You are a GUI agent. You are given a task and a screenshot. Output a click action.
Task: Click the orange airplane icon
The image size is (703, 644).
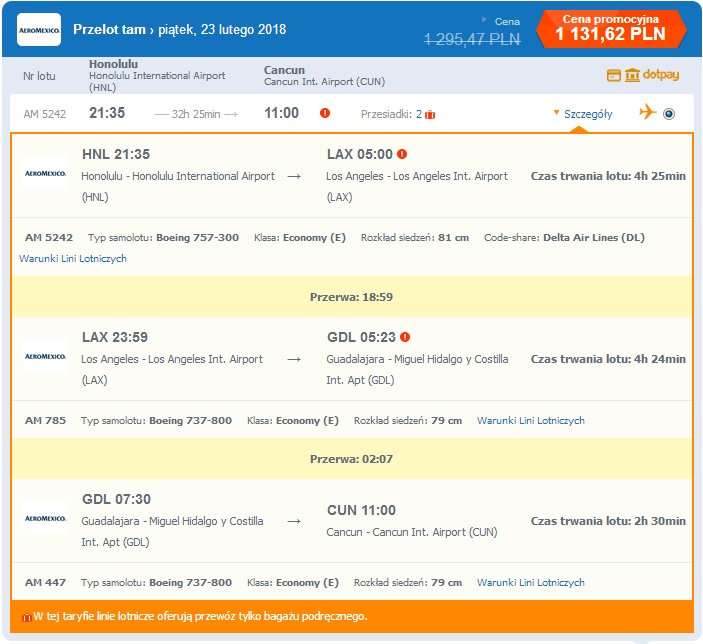click(x=648, y=111)
